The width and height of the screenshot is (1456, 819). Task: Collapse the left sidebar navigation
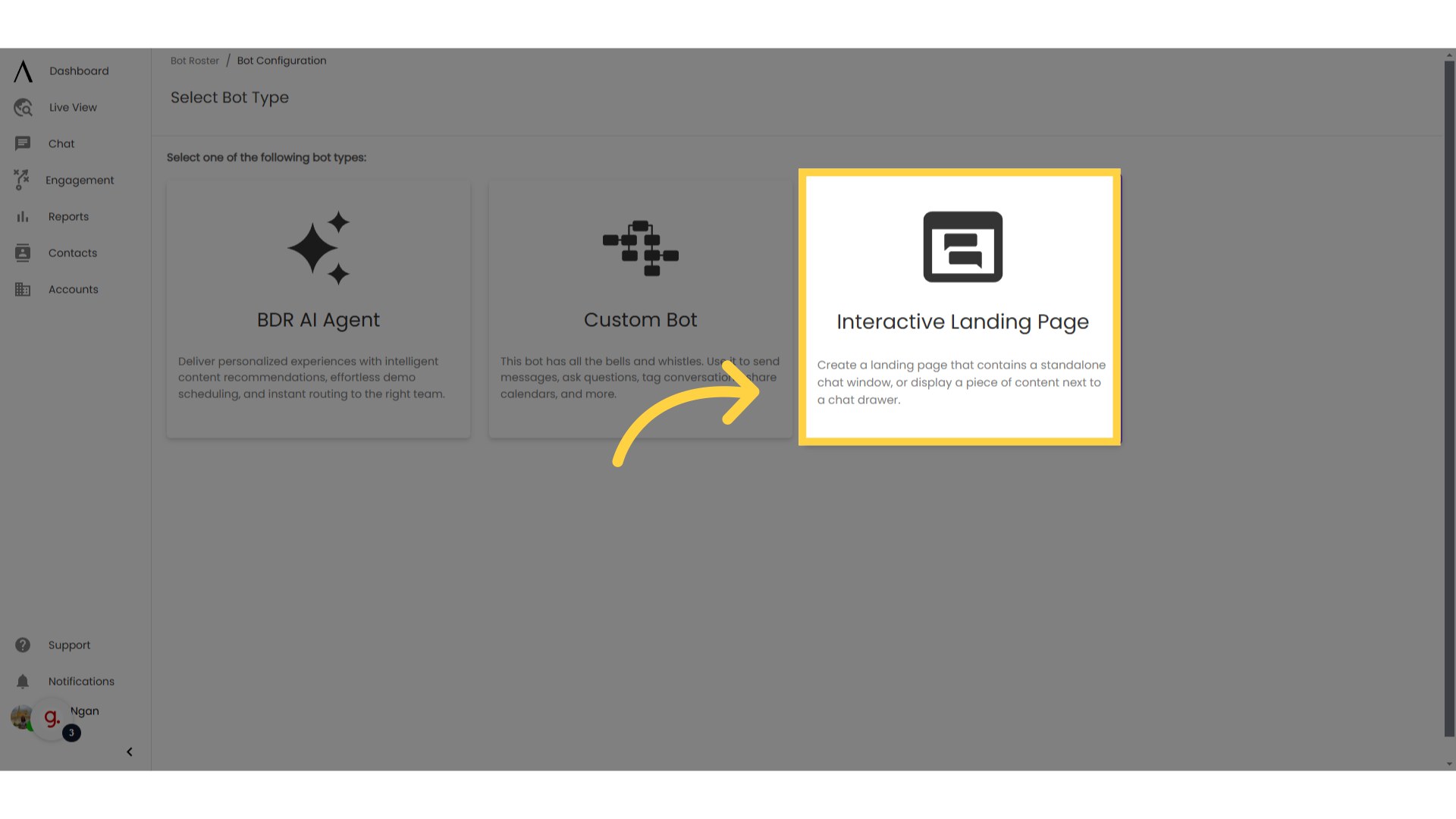(129, 752)
